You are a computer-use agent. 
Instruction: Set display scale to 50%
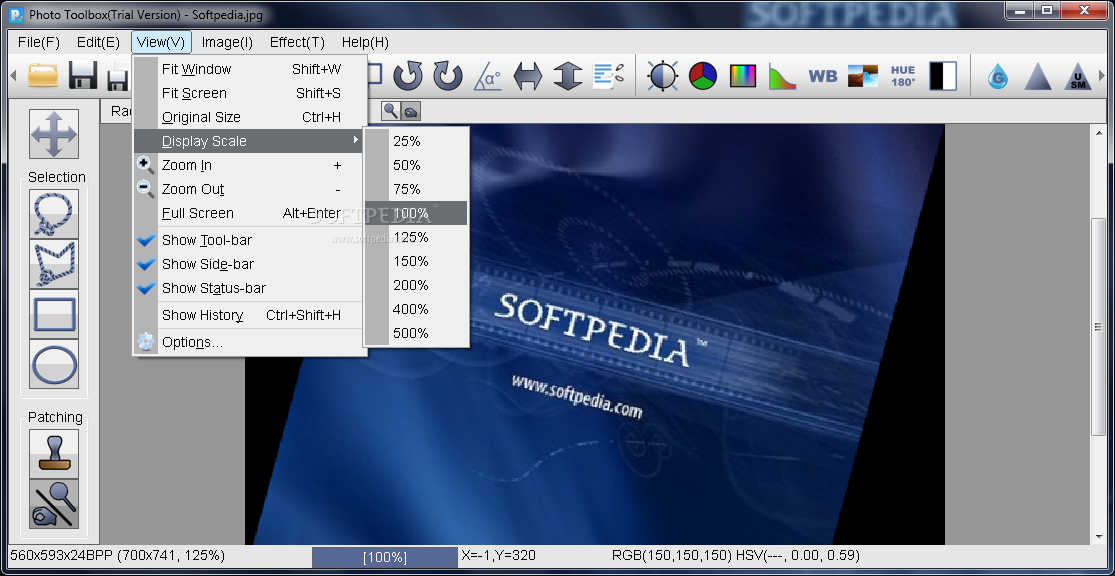(416, 165)
